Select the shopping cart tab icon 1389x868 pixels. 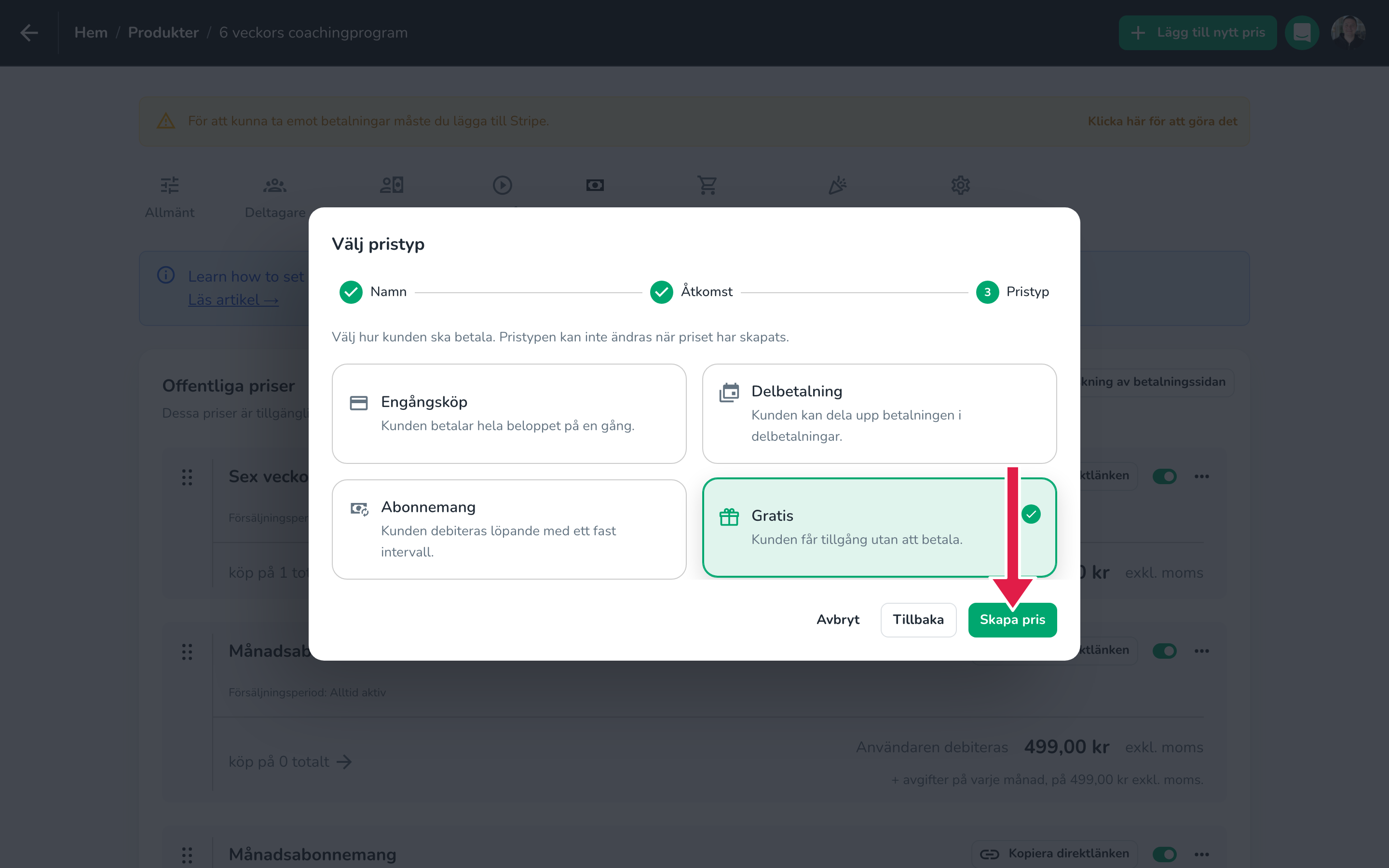pos(707,185)
